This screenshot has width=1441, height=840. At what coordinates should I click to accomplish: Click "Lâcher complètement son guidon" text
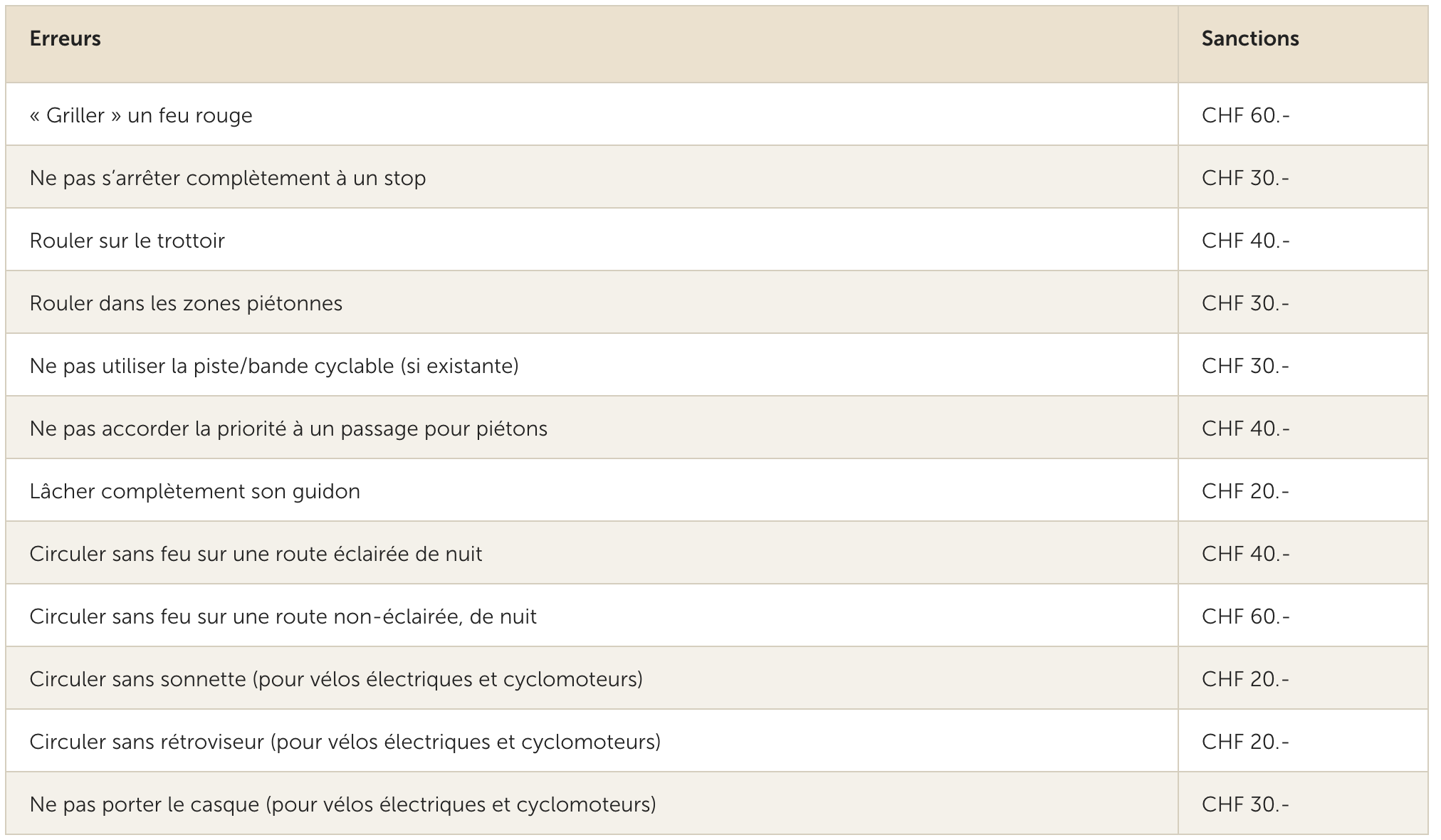coord(195,491)
